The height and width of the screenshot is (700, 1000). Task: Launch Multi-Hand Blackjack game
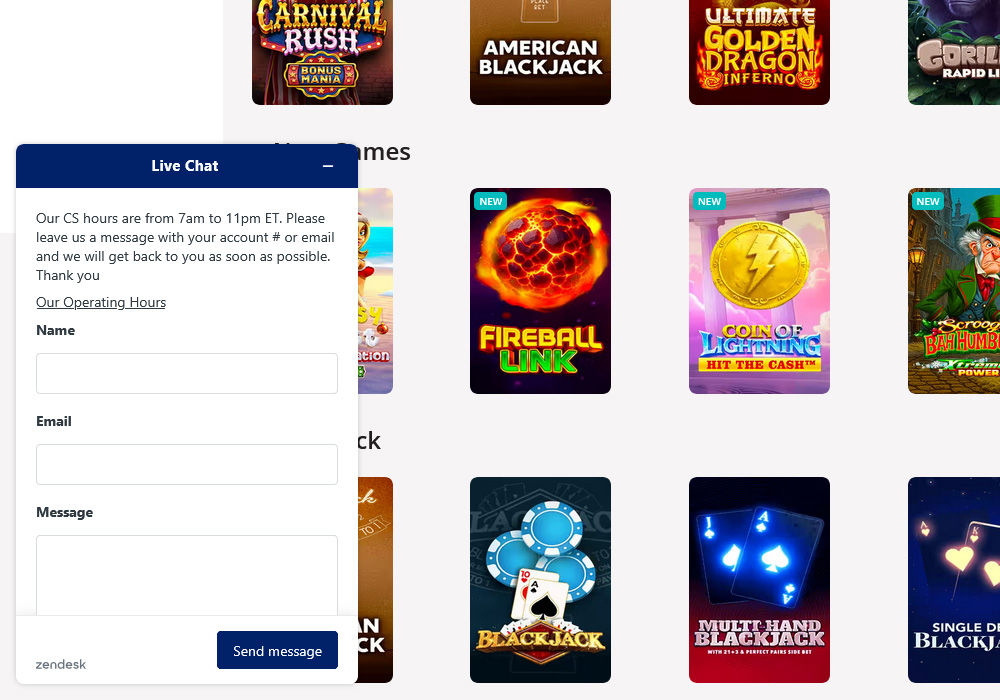click(759, 580)
